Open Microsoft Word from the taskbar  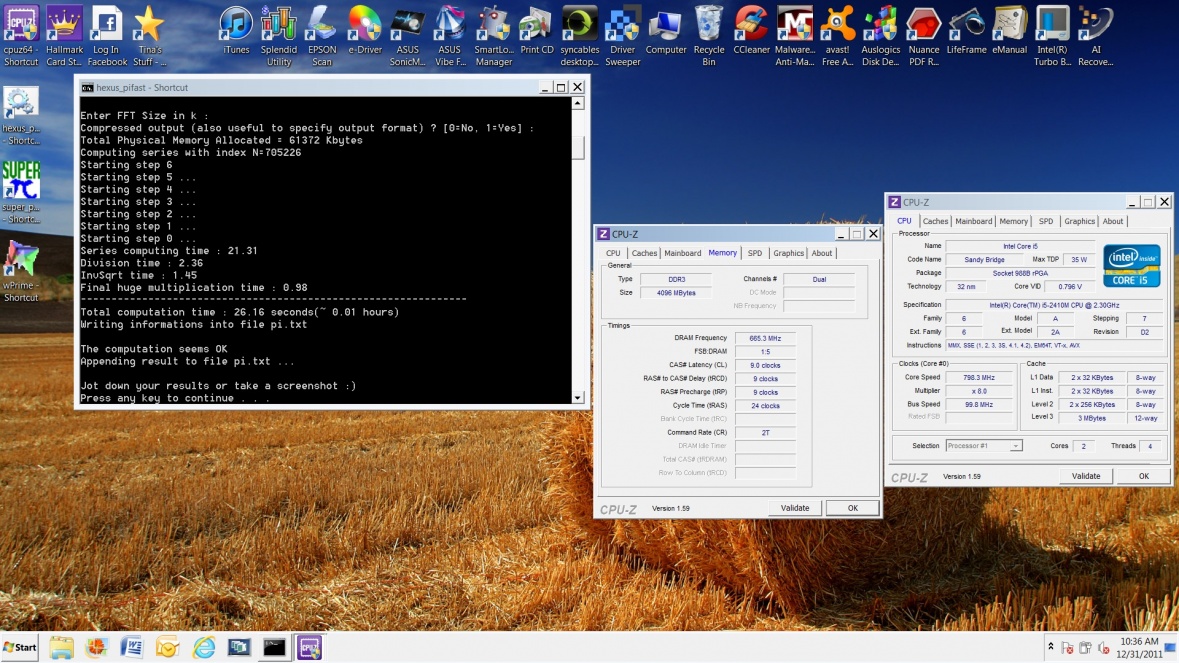[131, 647]
